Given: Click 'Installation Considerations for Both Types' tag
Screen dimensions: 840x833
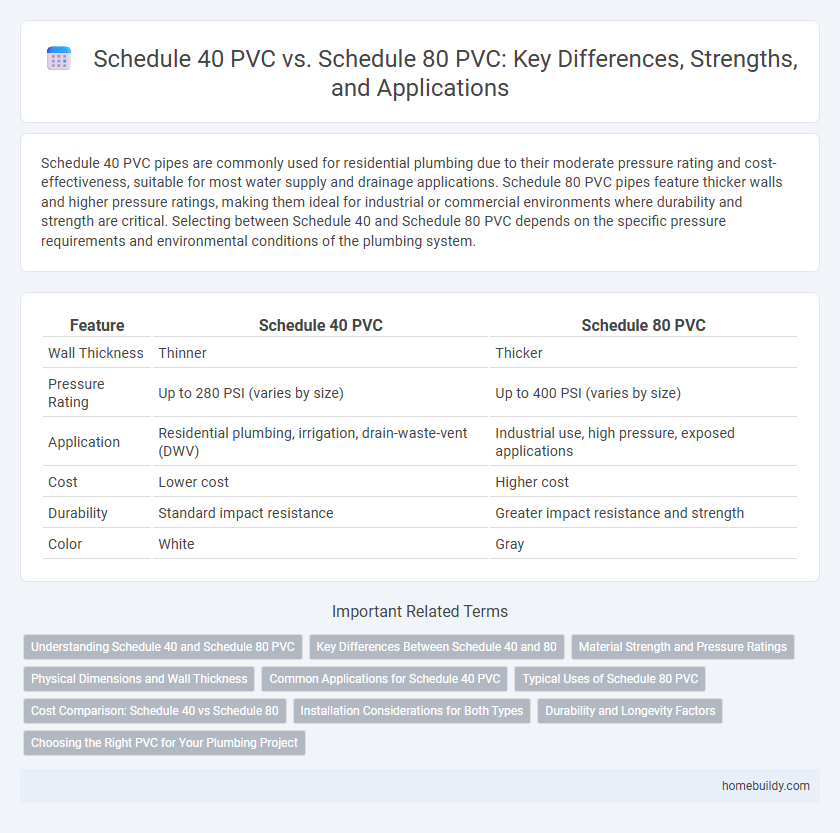Looking at the screenshot, I should tap(412, 711).
